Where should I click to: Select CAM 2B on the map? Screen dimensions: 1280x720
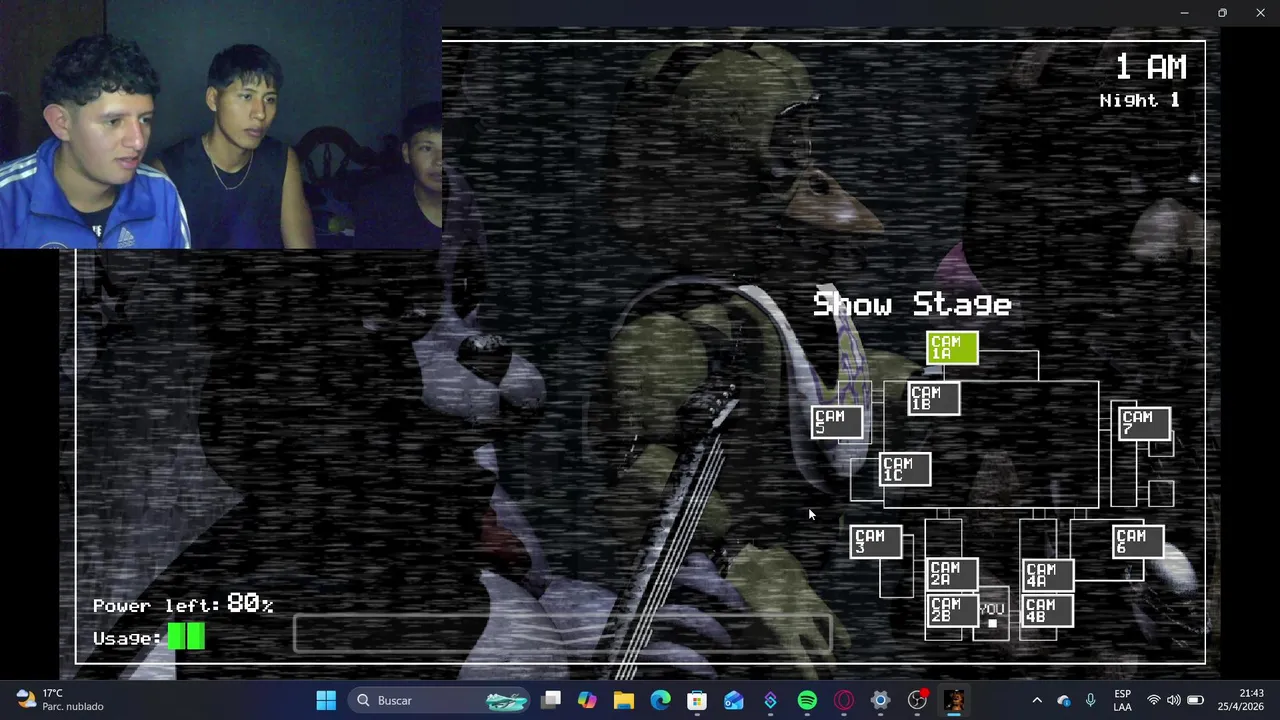pyautogui.click(x=952, y=610)
